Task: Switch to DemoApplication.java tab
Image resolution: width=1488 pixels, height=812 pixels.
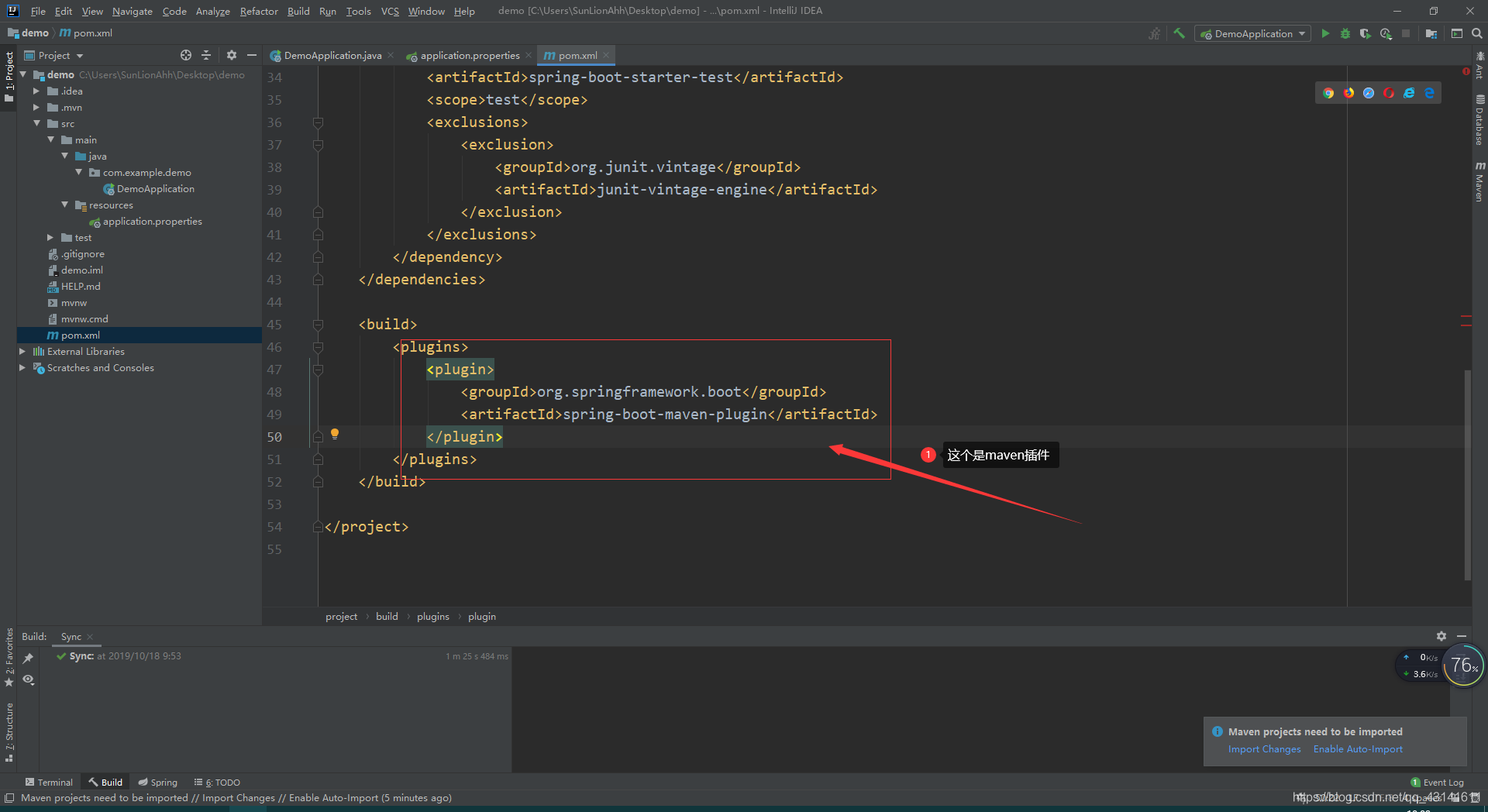Action: tap(332, 55)
